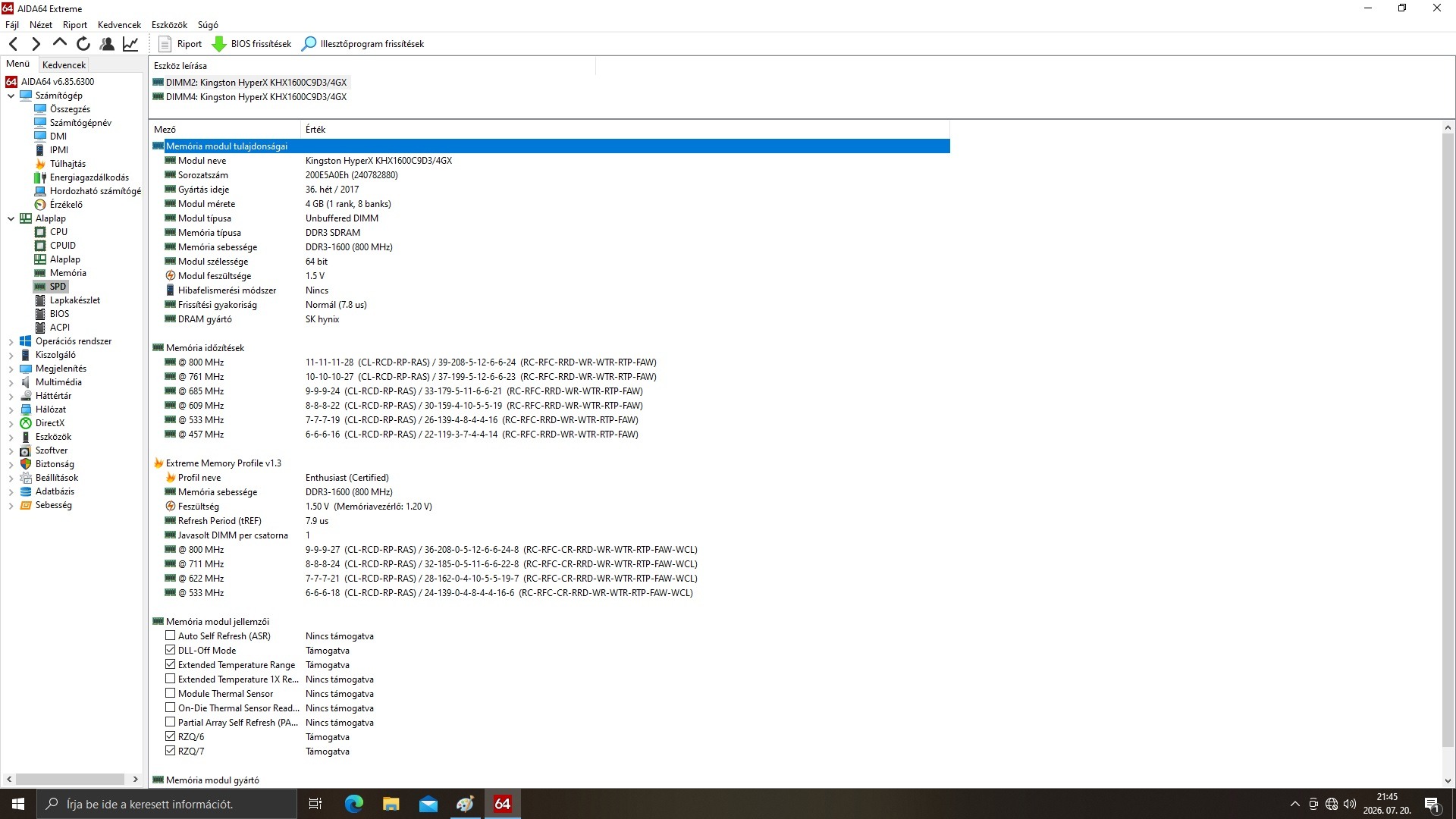Open the Windows Start menu
This screenshot has width=1456, height=819.
[18, 804]
